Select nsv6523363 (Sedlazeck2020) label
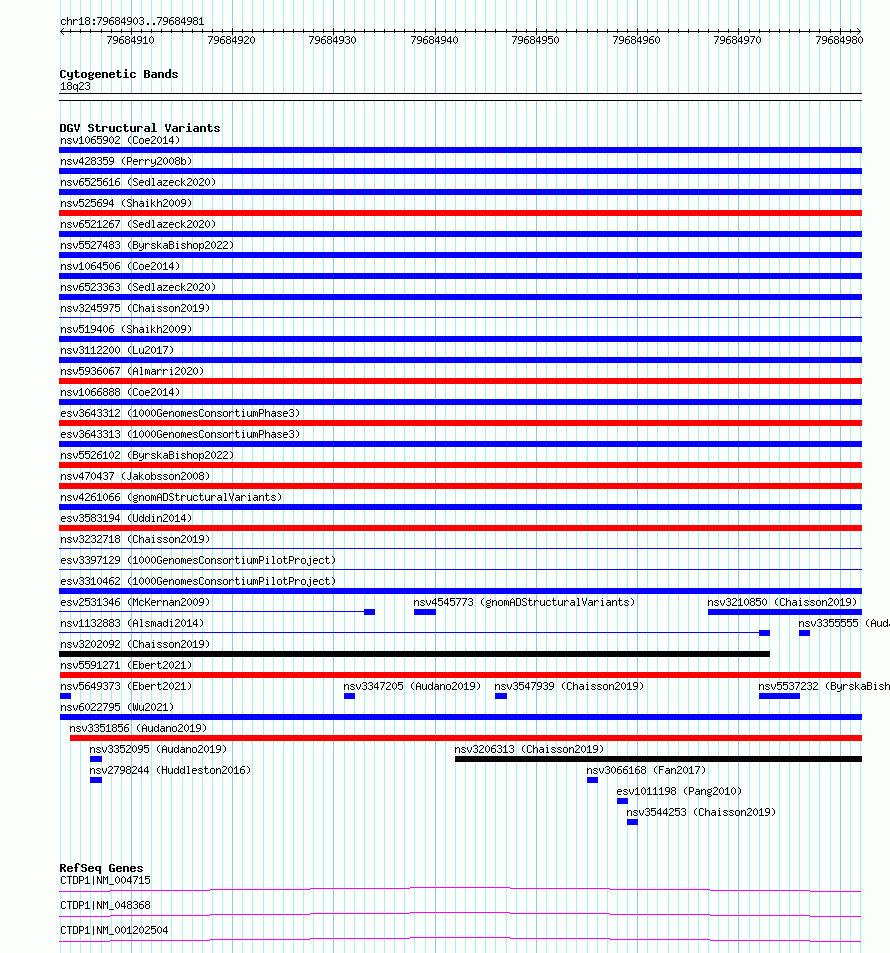The width and height of the screenshot is (890, 953). pyautogui.click(x=138, y=287)
